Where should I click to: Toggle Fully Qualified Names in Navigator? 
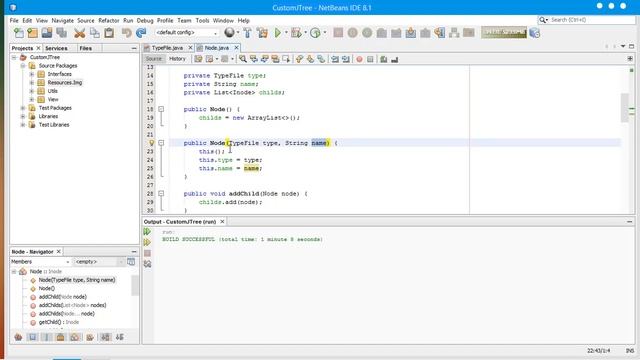coord(90,337)
